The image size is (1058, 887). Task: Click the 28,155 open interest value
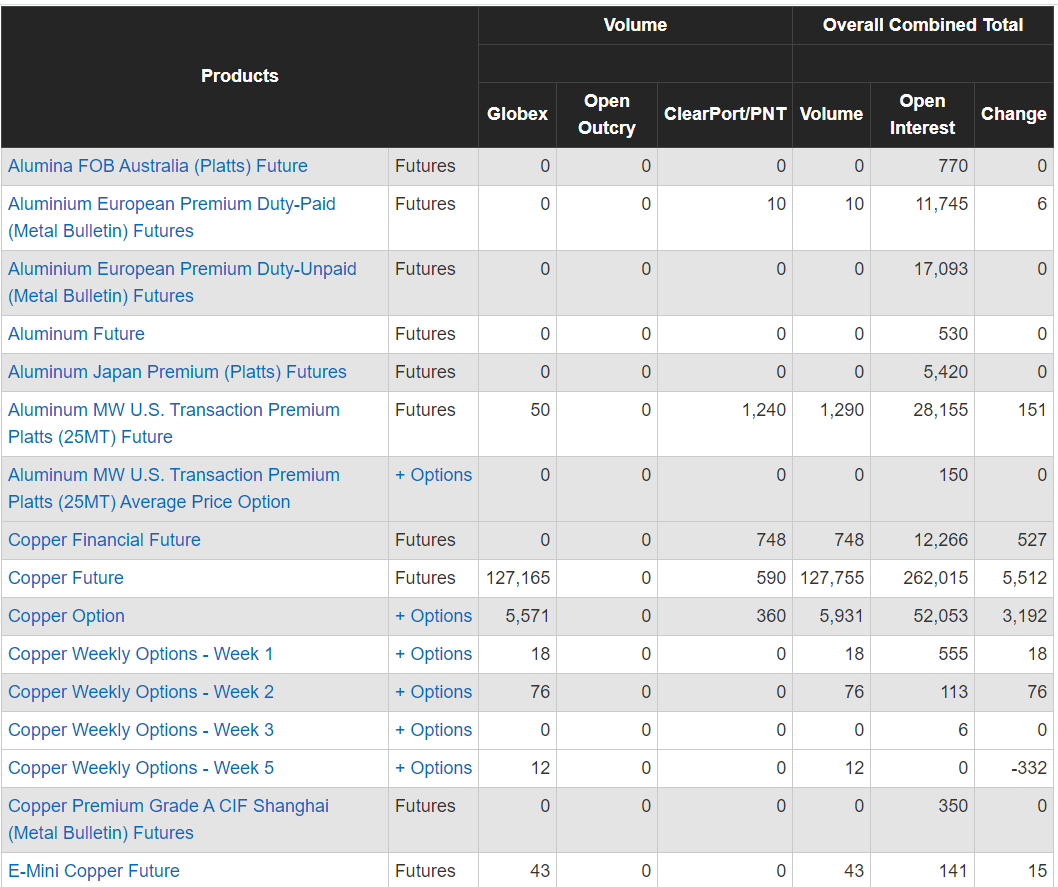click(941, 409)
